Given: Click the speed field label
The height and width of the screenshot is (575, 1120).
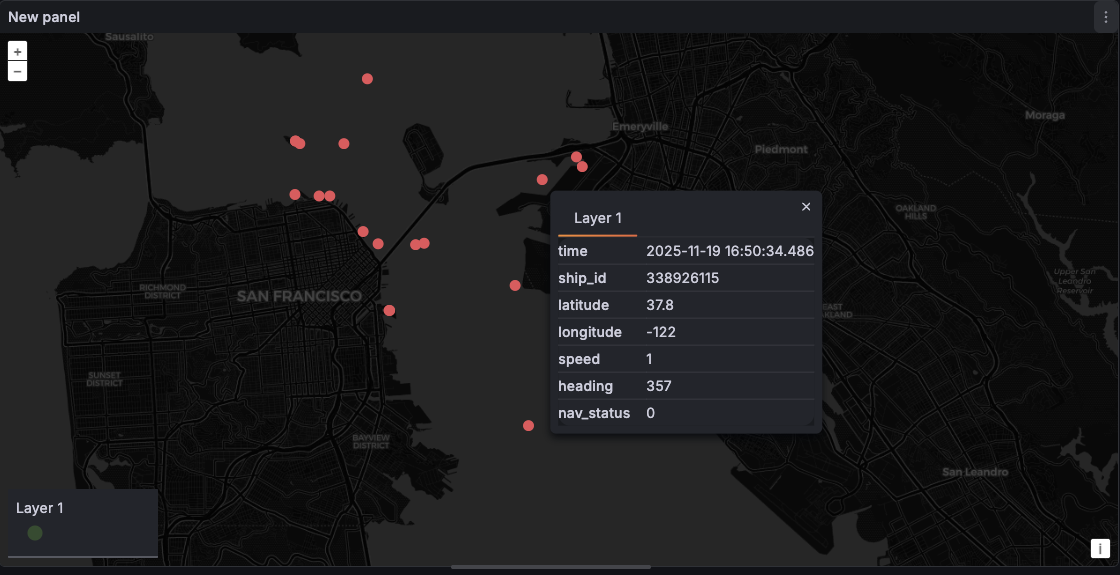Looking at the screenshot, I should click(x=579, y=359).
